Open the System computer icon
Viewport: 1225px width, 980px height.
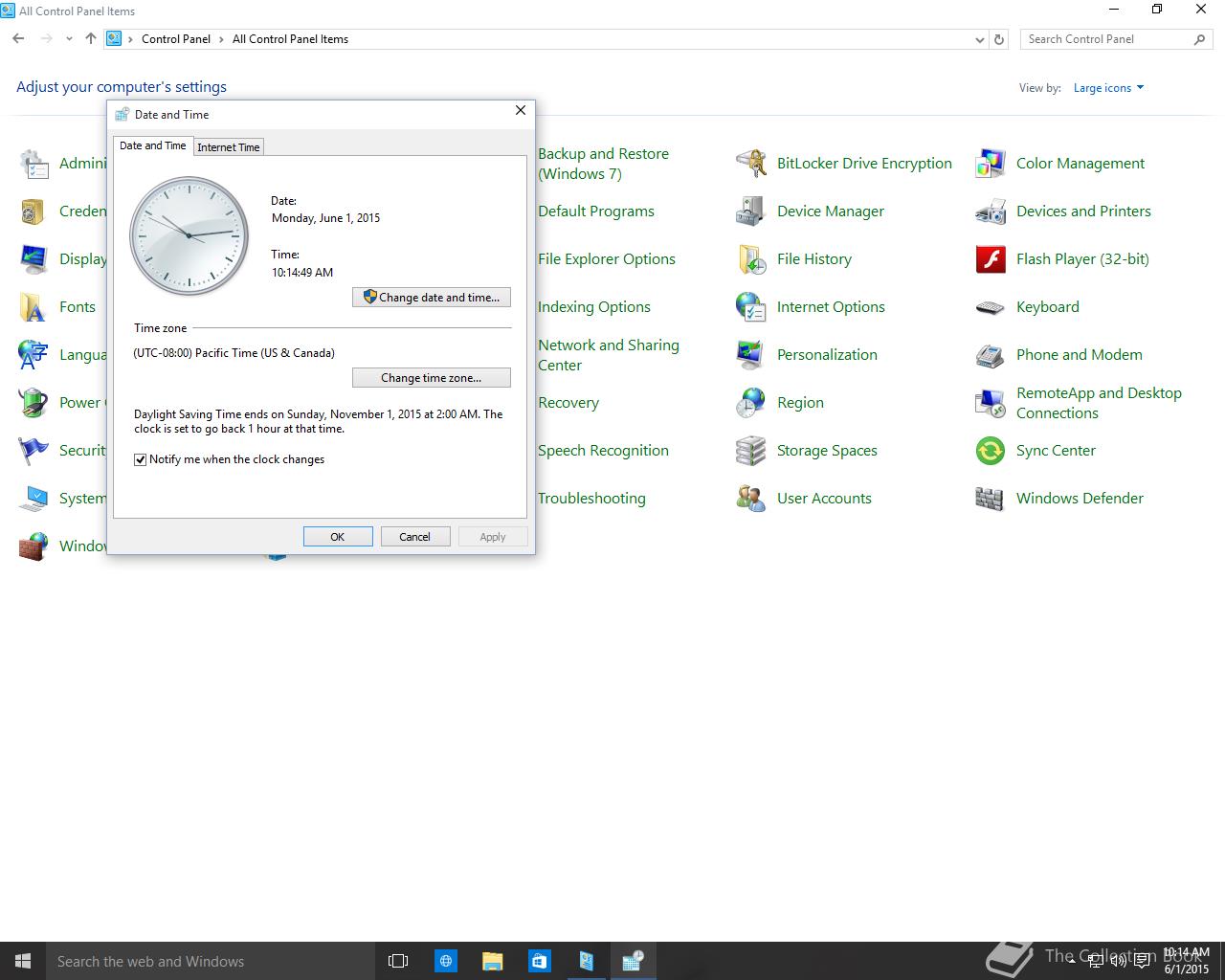[33, 499]
